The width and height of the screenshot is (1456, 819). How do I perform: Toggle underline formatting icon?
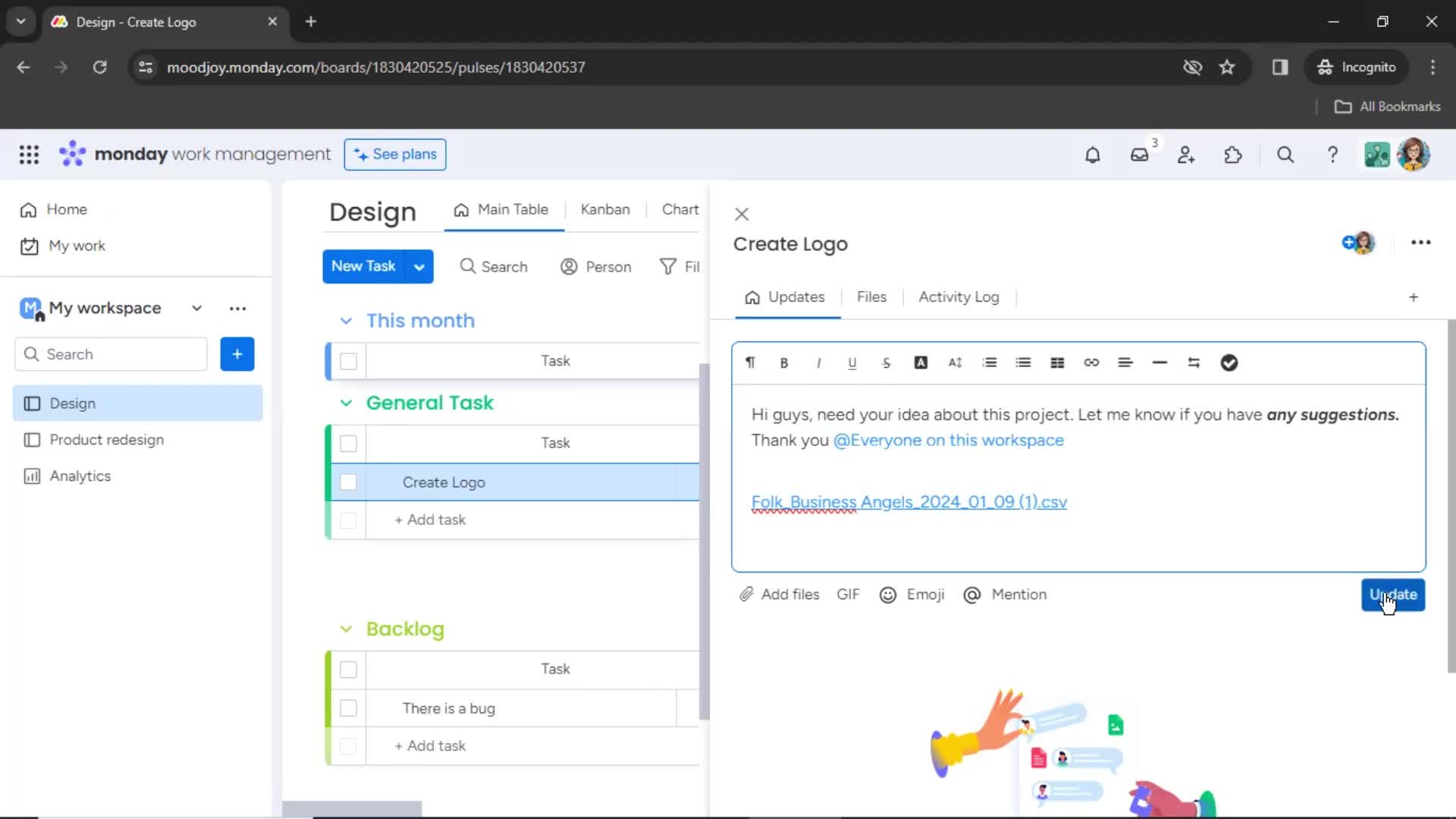(x=852, y=362)
